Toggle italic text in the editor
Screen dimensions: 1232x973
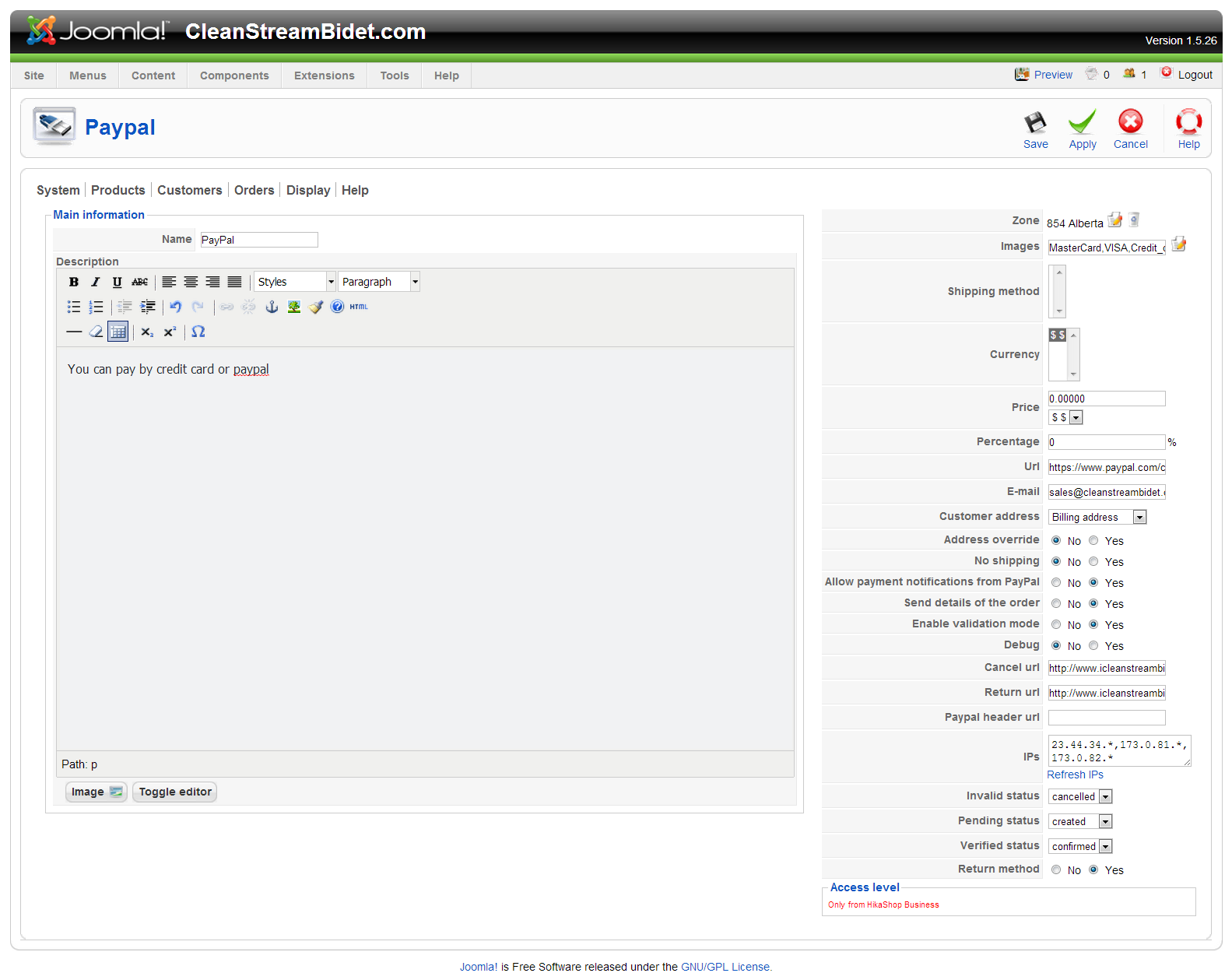point(95,282)
